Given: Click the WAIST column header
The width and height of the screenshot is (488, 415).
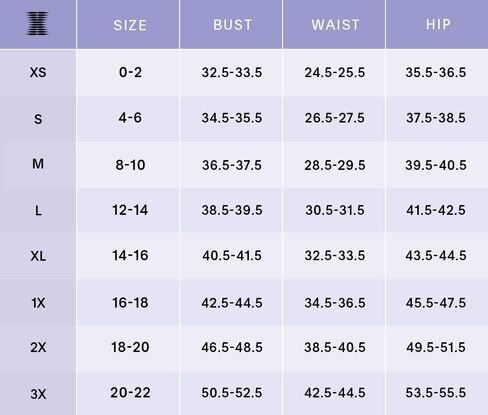Looking at the screenshot, I should (335, 25).
